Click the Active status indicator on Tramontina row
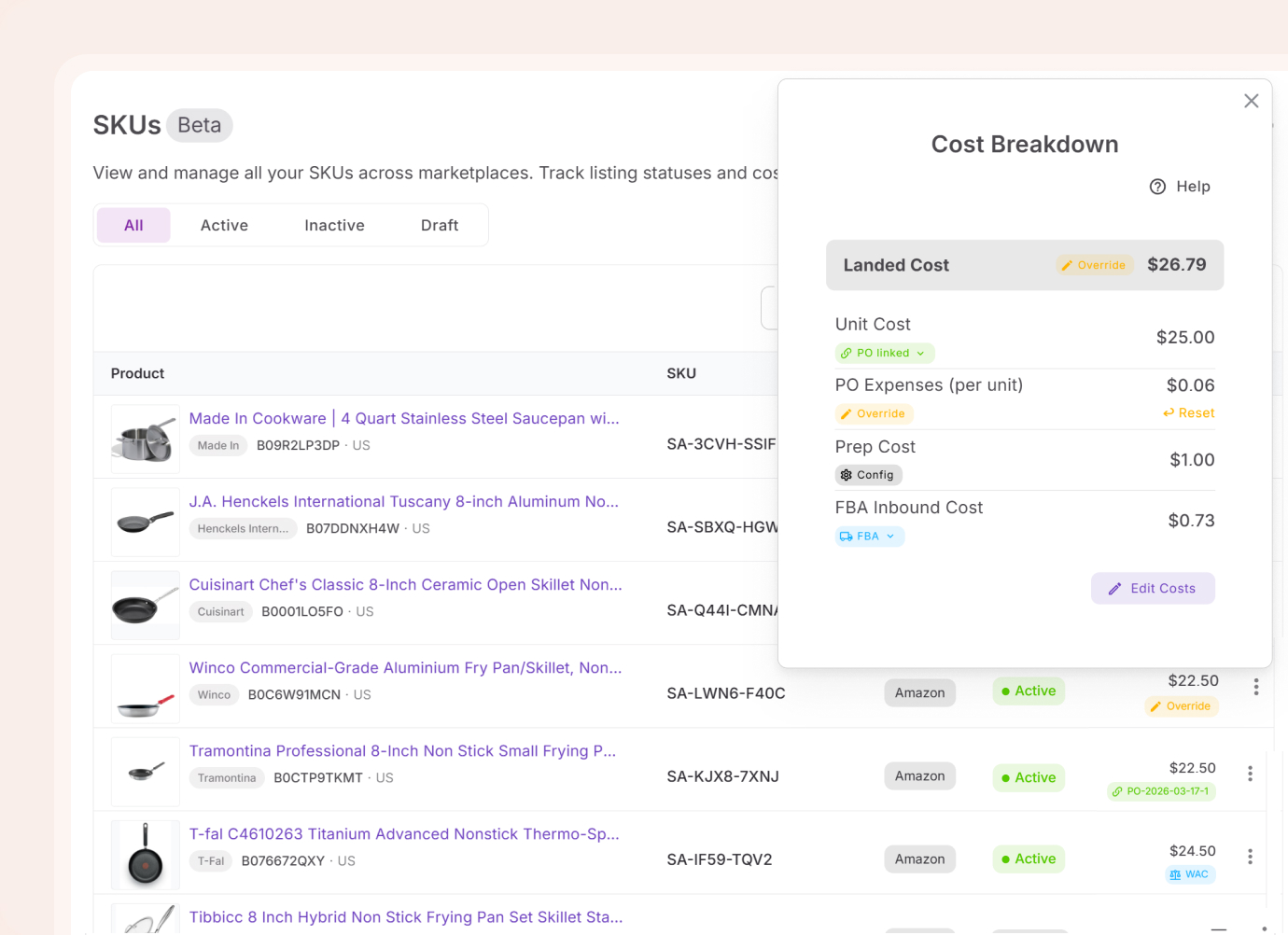This screenshot has width=1288, height=935. [1028, 777]
